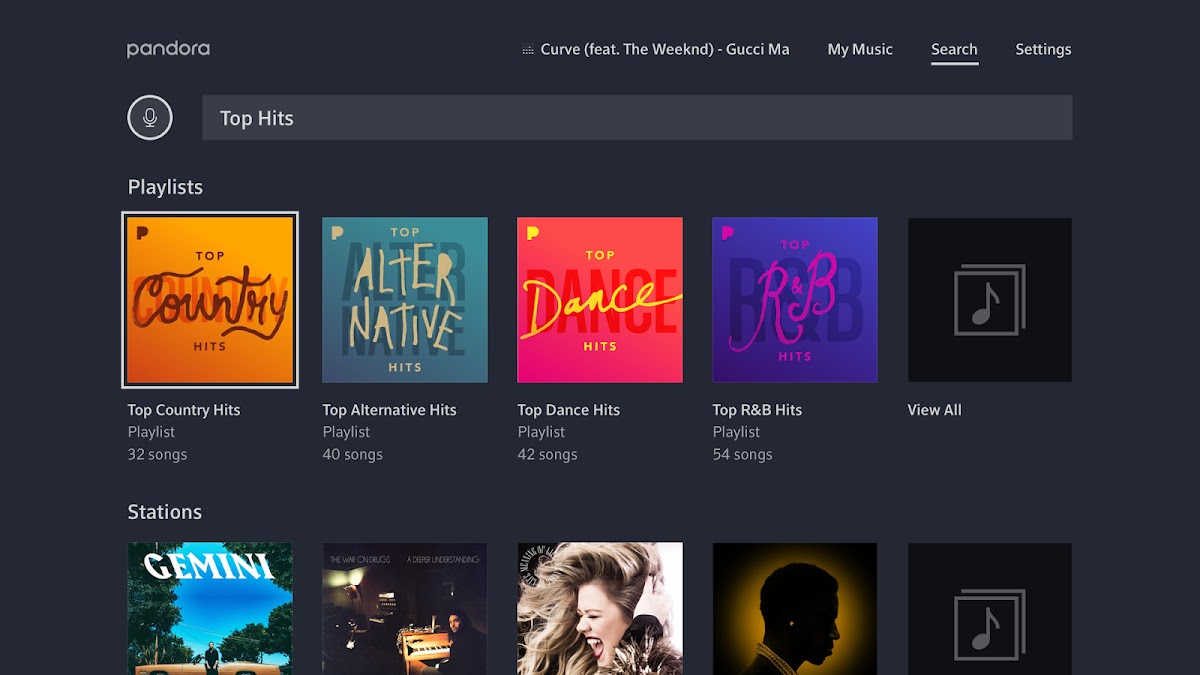The height and width of the screenshot is (675, 1200).
Task: Select the Top Alternative Hits cover
Action: coord(405,300)
